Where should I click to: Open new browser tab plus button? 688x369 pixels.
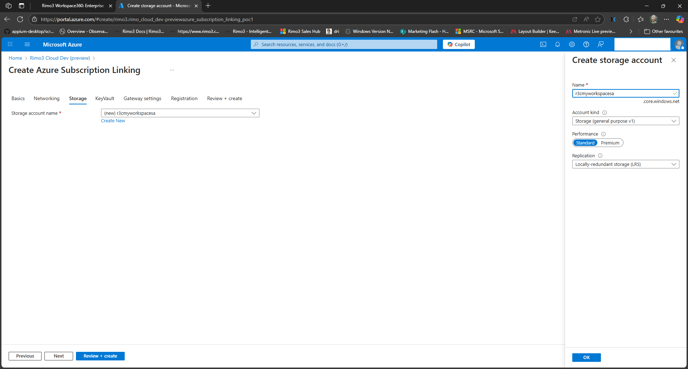point(208,6)
